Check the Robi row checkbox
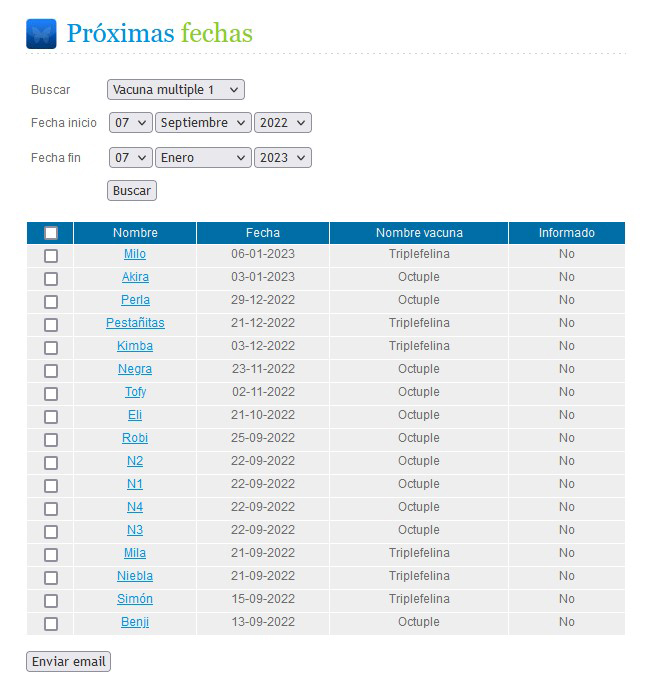658x675 pixels. tap(51, 440)
